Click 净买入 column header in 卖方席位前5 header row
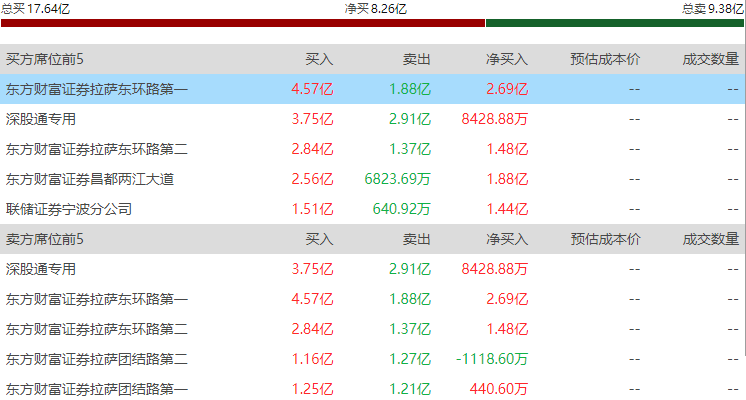The height and width of the screenshot is (400, 746). pos(507,239)
